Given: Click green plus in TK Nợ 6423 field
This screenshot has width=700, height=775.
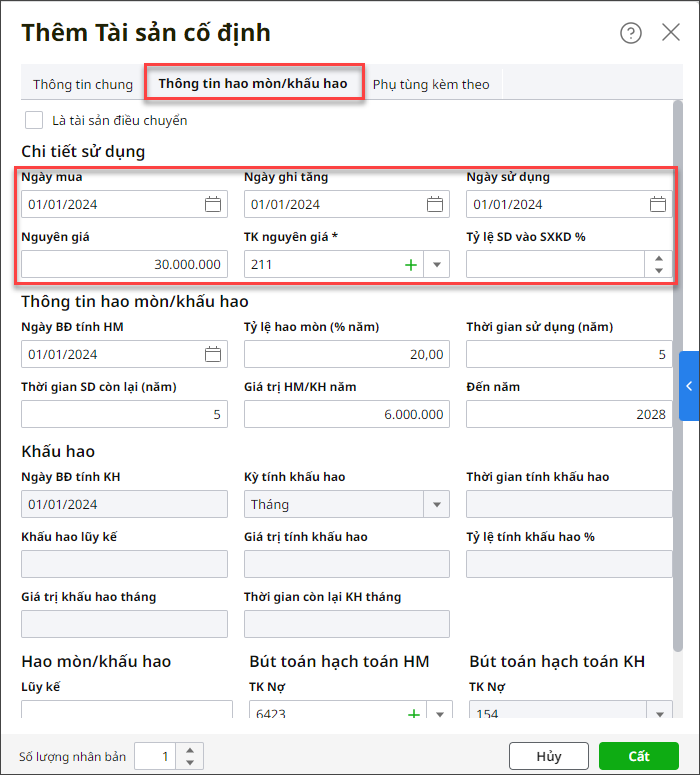Looking at the screenshot, I should pos(412,714).
